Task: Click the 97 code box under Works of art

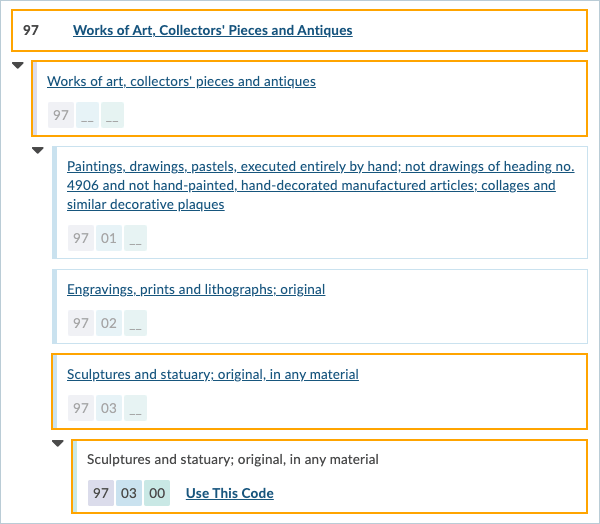Action: (x=61, y=115)
